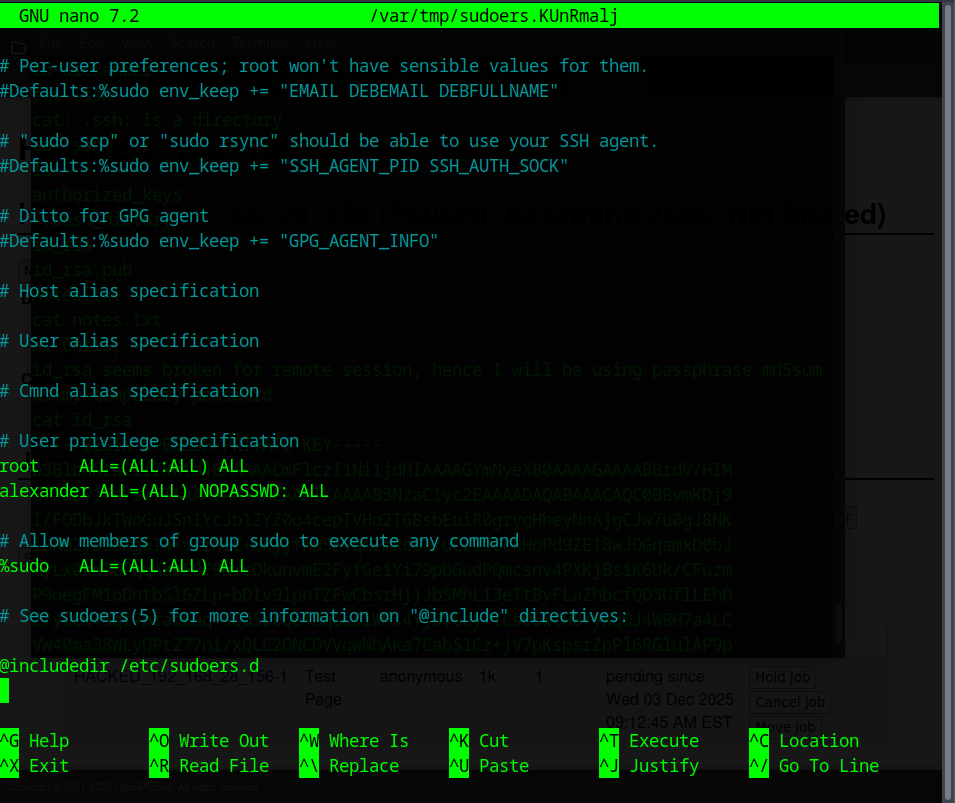
Task: Select the ^J Justify shortcut
Action: [649, 766]
